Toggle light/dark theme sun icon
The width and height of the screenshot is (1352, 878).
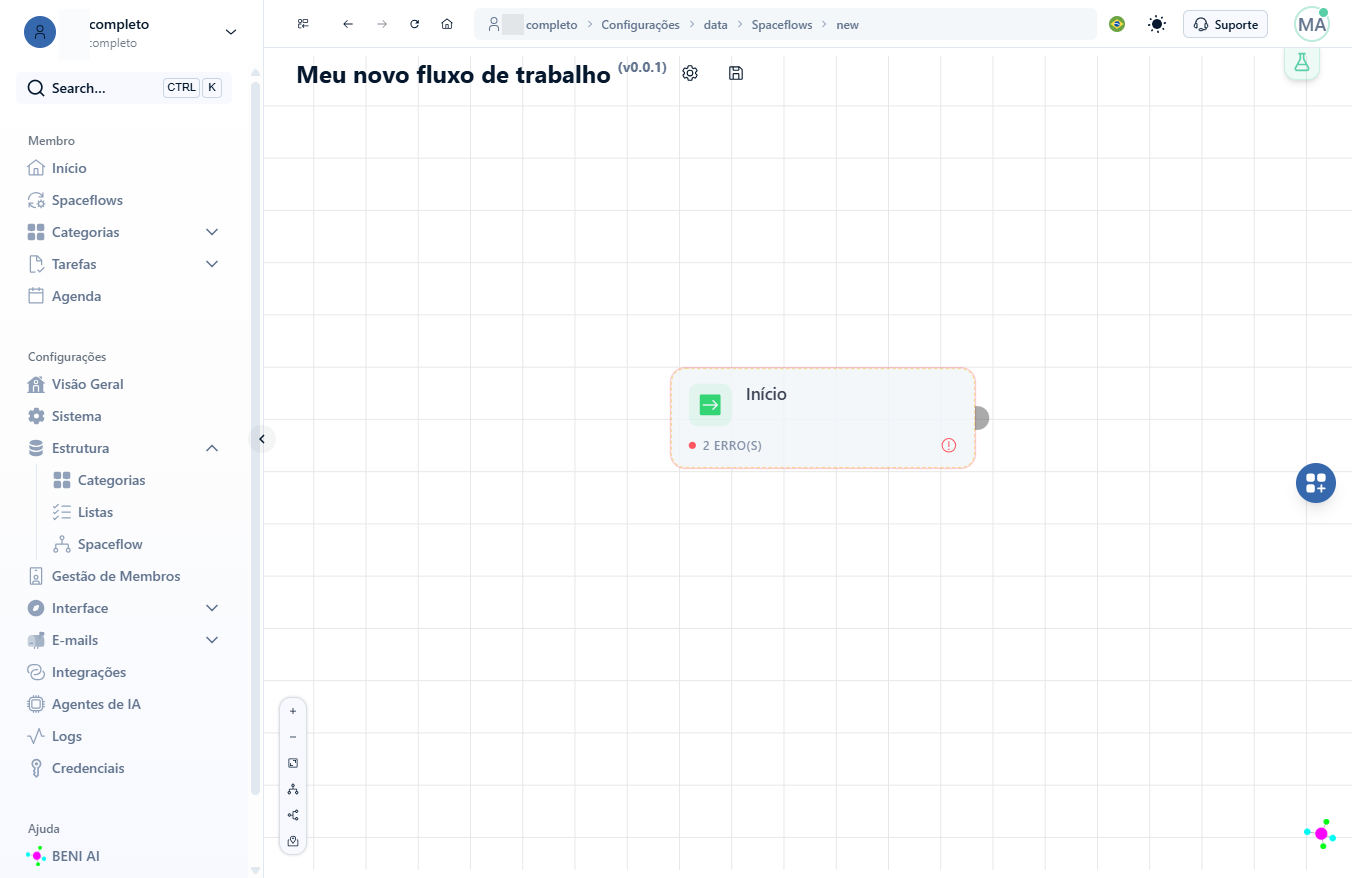point(1157,24)
